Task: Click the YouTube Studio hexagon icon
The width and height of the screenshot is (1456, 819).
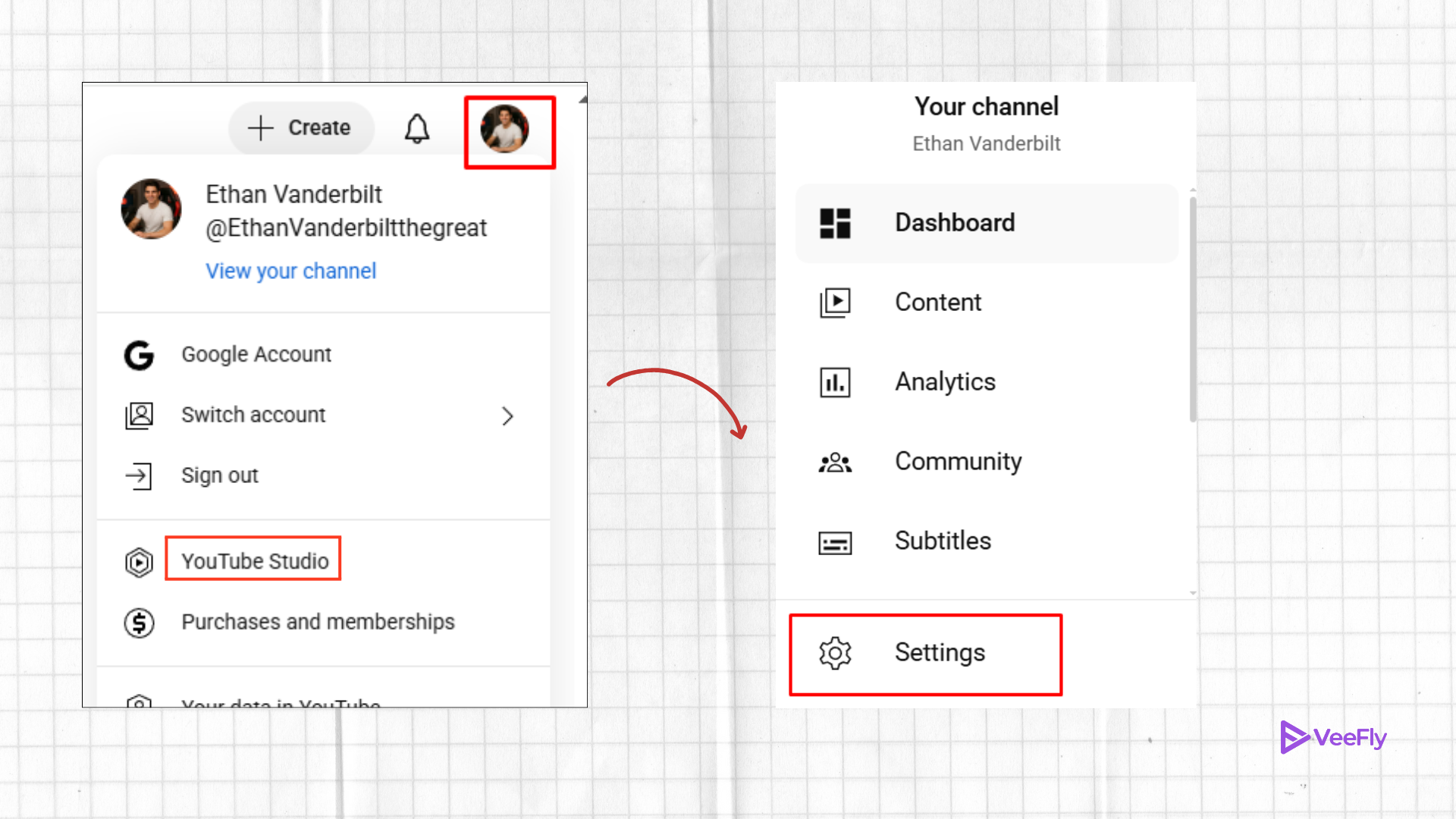Action: point(139,562)
